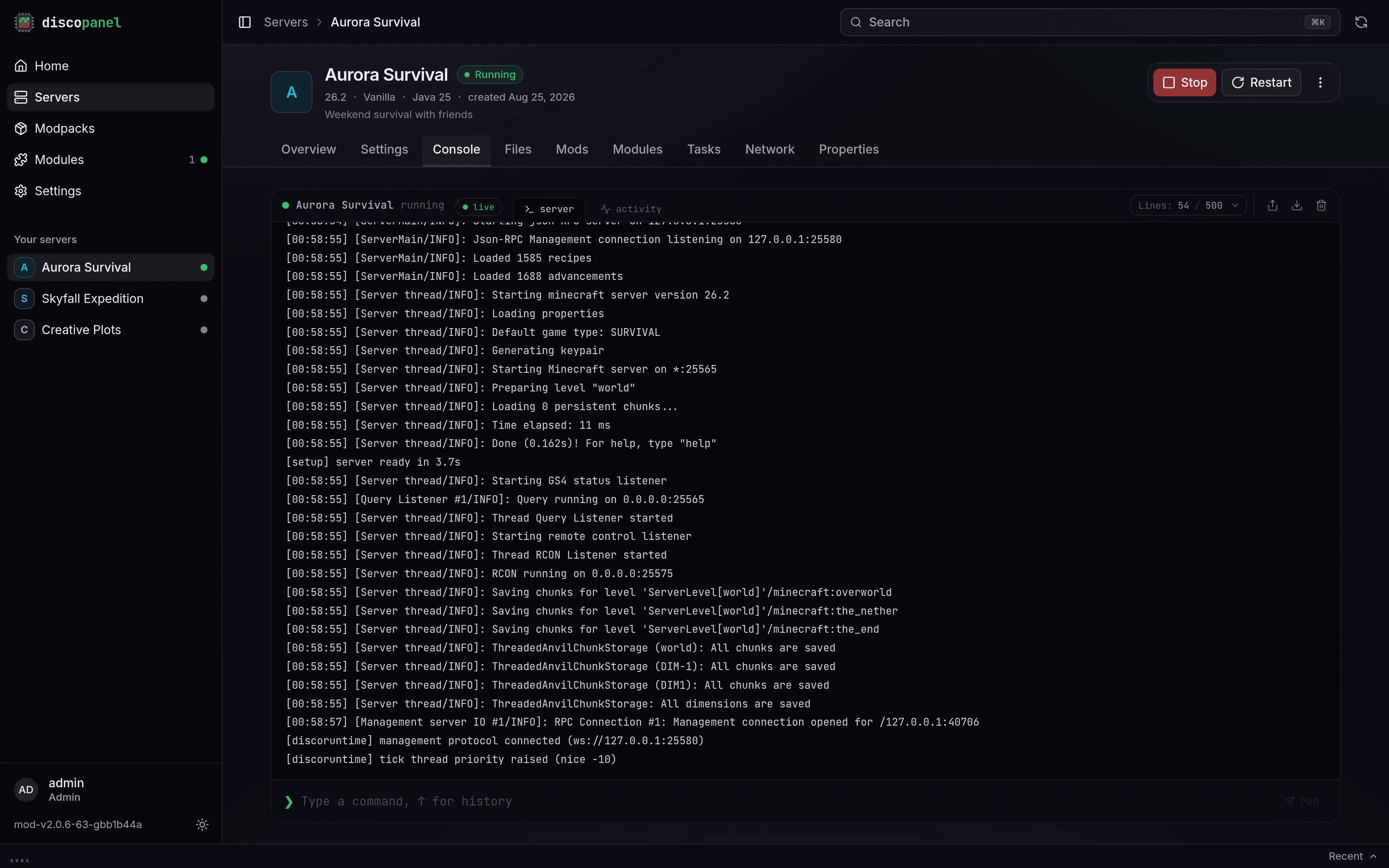Toggle the sidebar panel icon
This screenshot has height=868, width=1389.
click(x=244, y=23)
